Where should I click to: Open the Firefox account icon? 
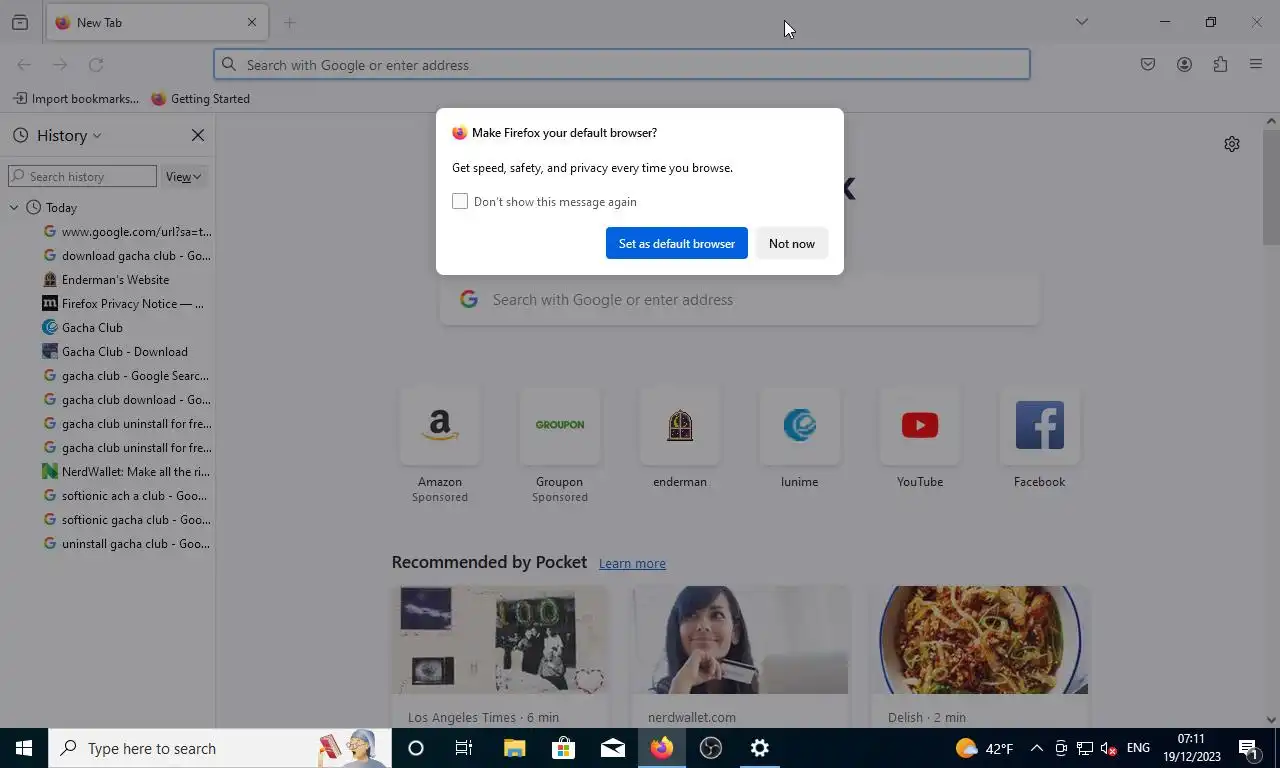coord(1184,65)
